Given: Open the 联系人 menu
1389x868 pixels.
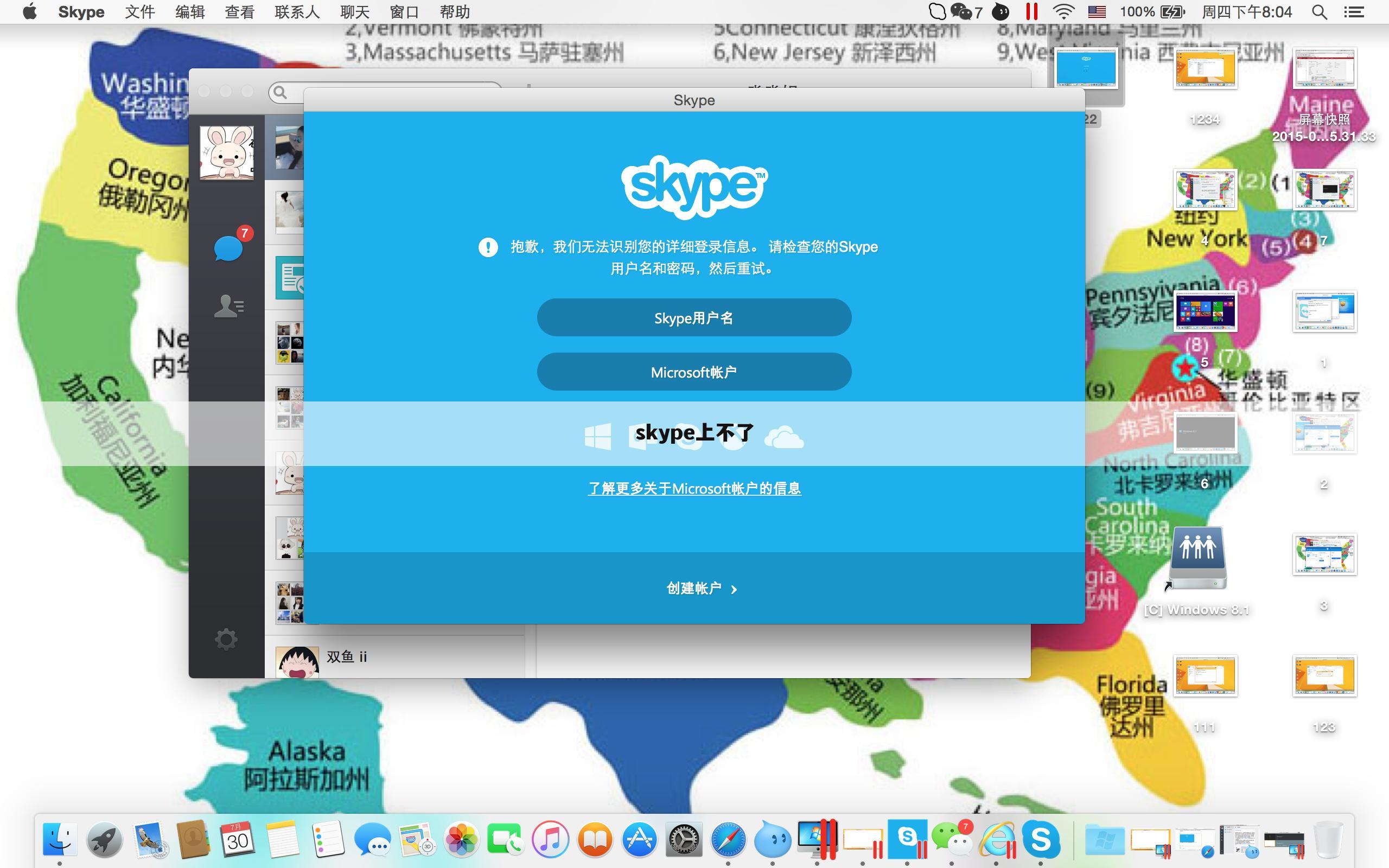Looking at the screenshot, I should pyautogui.click(x=297, y=12).
